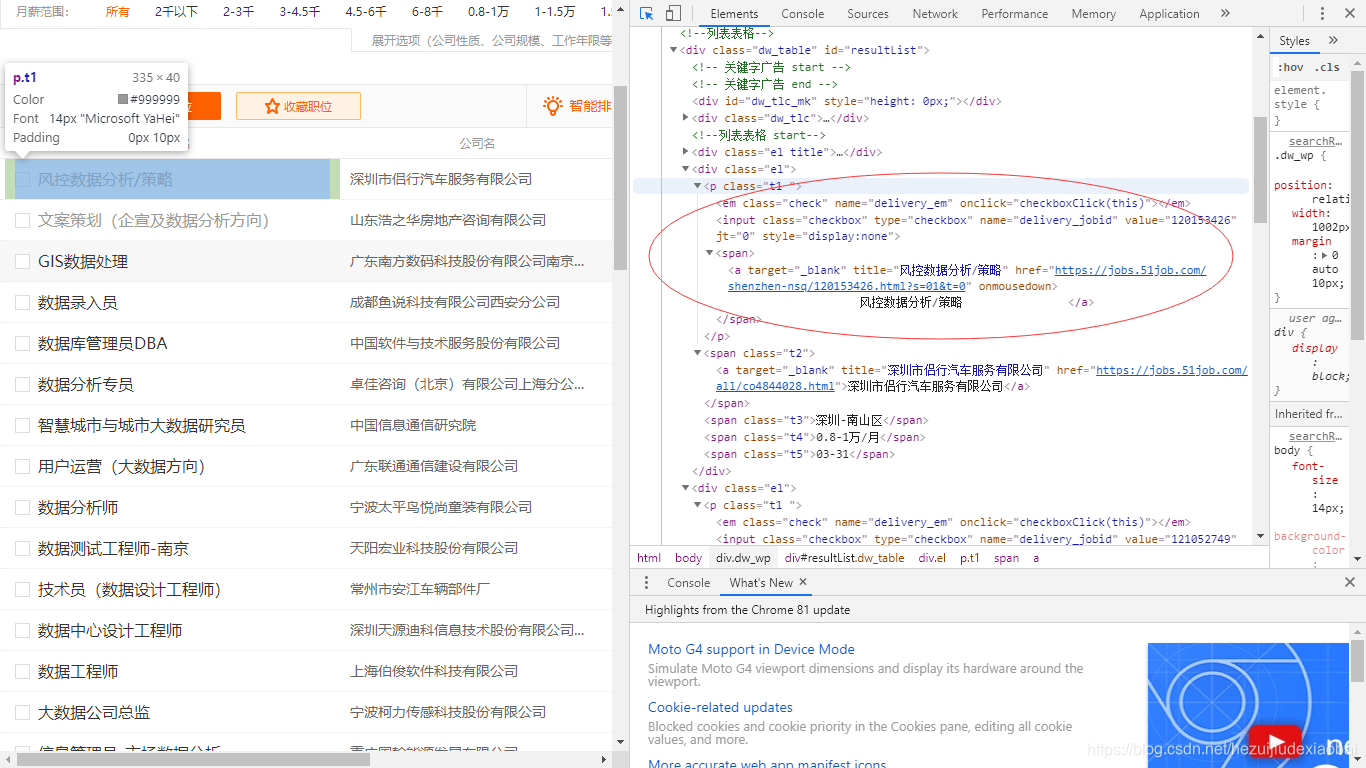
Task: Open the 1-1.5万 salary filter
Action: click(554, 12)
